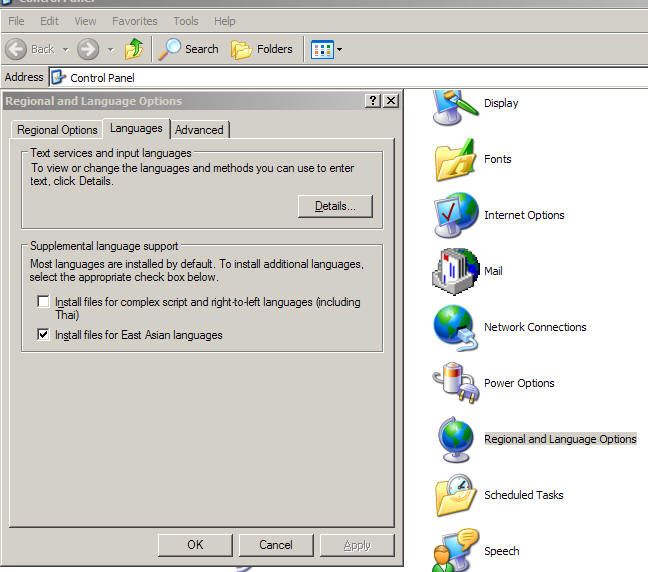Select the Fonts label text
Viewport: 648px width, 572px height.
[x=498, y=159]
